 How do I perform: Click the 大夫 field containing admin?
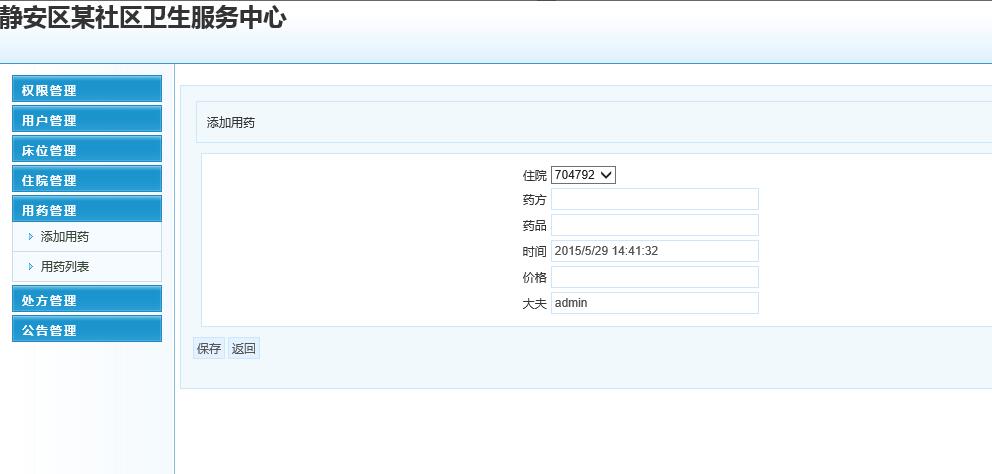[x=655, y=303]
